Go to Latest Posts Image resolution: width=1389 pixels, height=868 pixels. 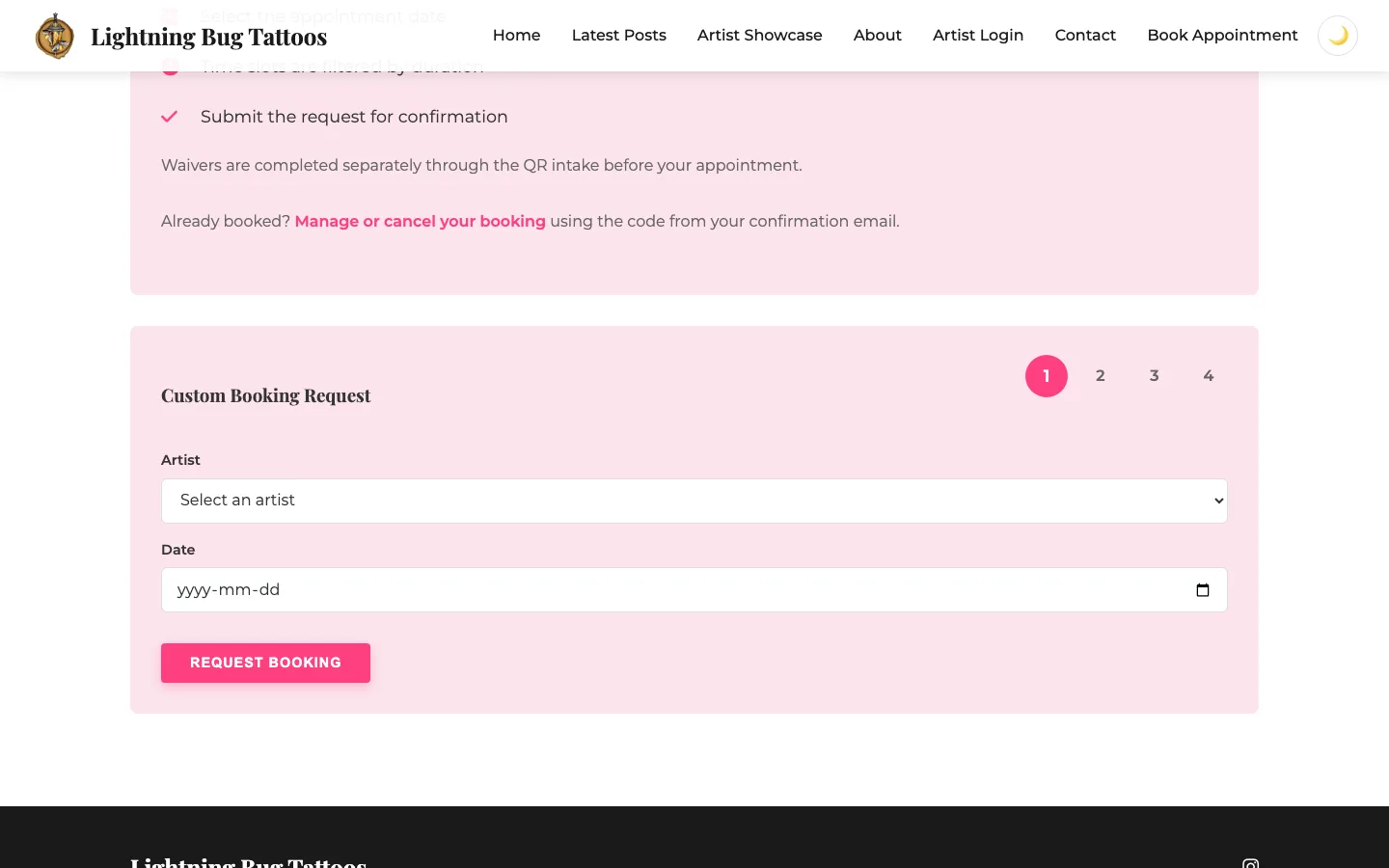(x=619, y=36)
